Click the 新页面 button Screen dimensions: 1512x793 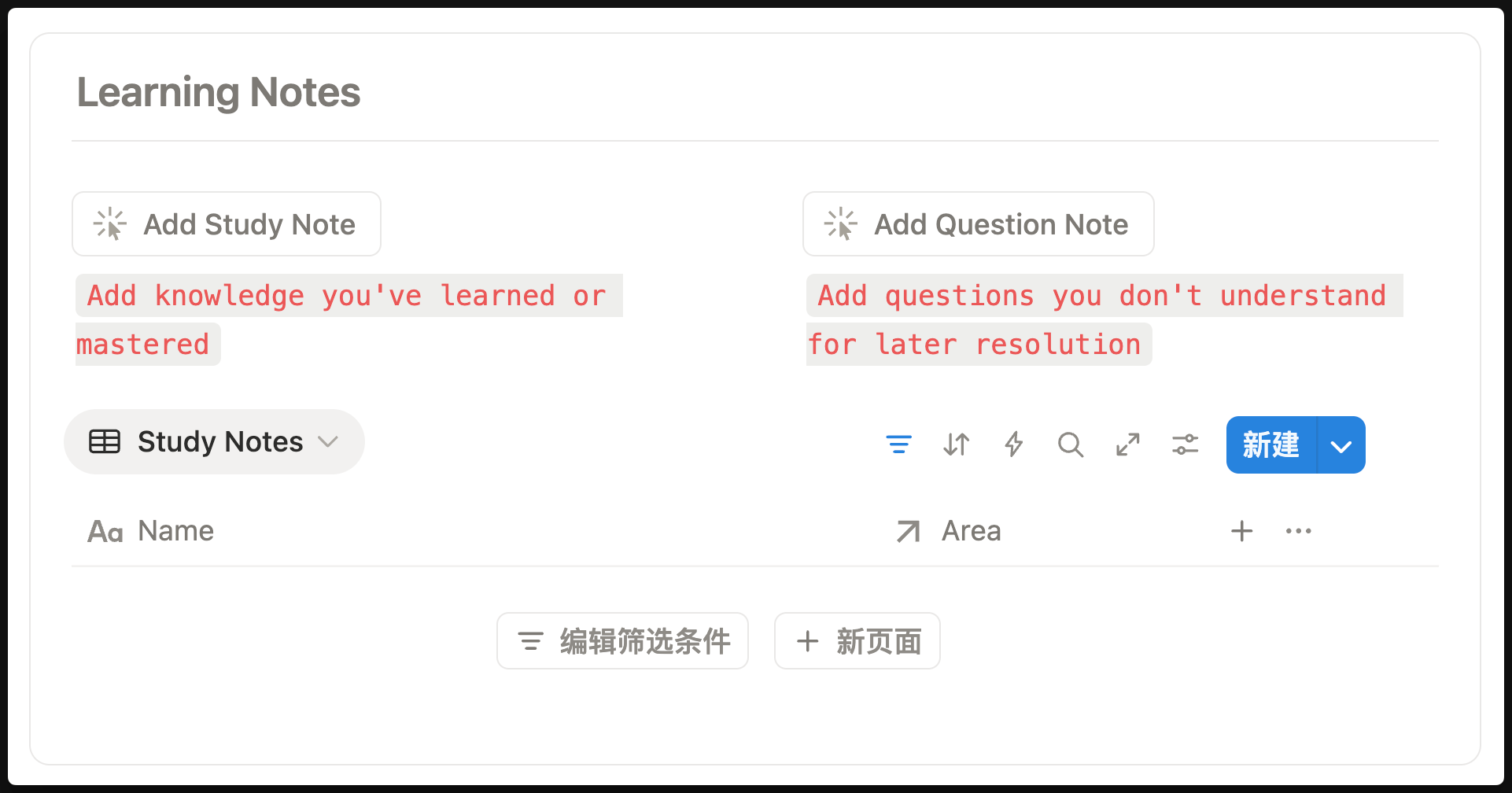(857, 641)
